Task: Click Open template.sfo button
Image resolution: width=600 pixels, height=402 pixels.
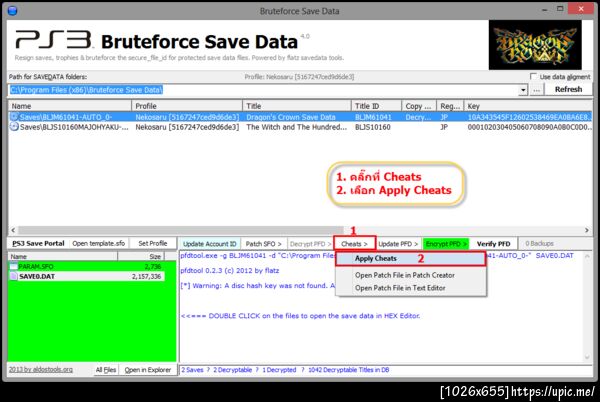Action: pos(98,243)
